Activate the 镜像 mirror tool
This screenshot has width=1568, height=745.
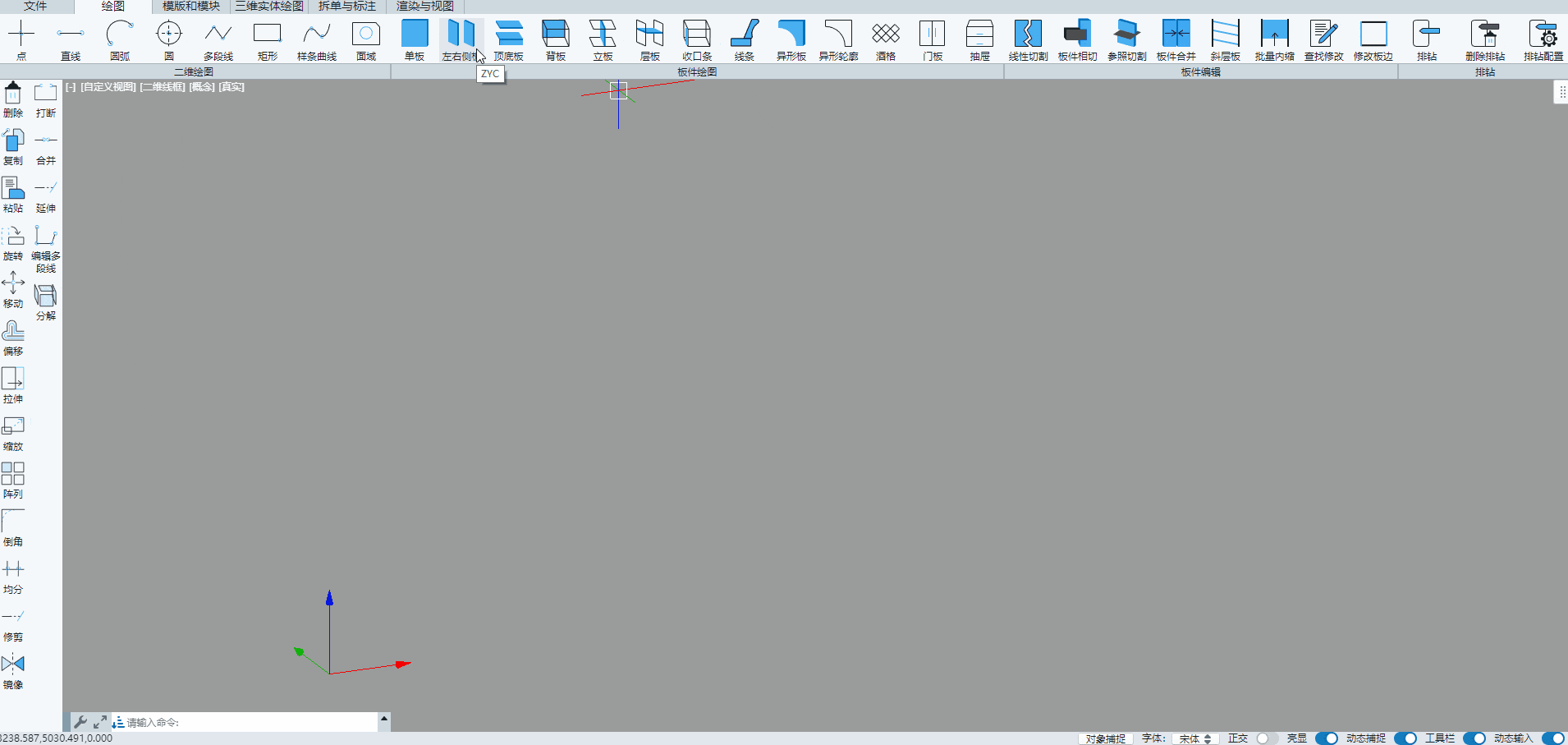coord(13,670)
